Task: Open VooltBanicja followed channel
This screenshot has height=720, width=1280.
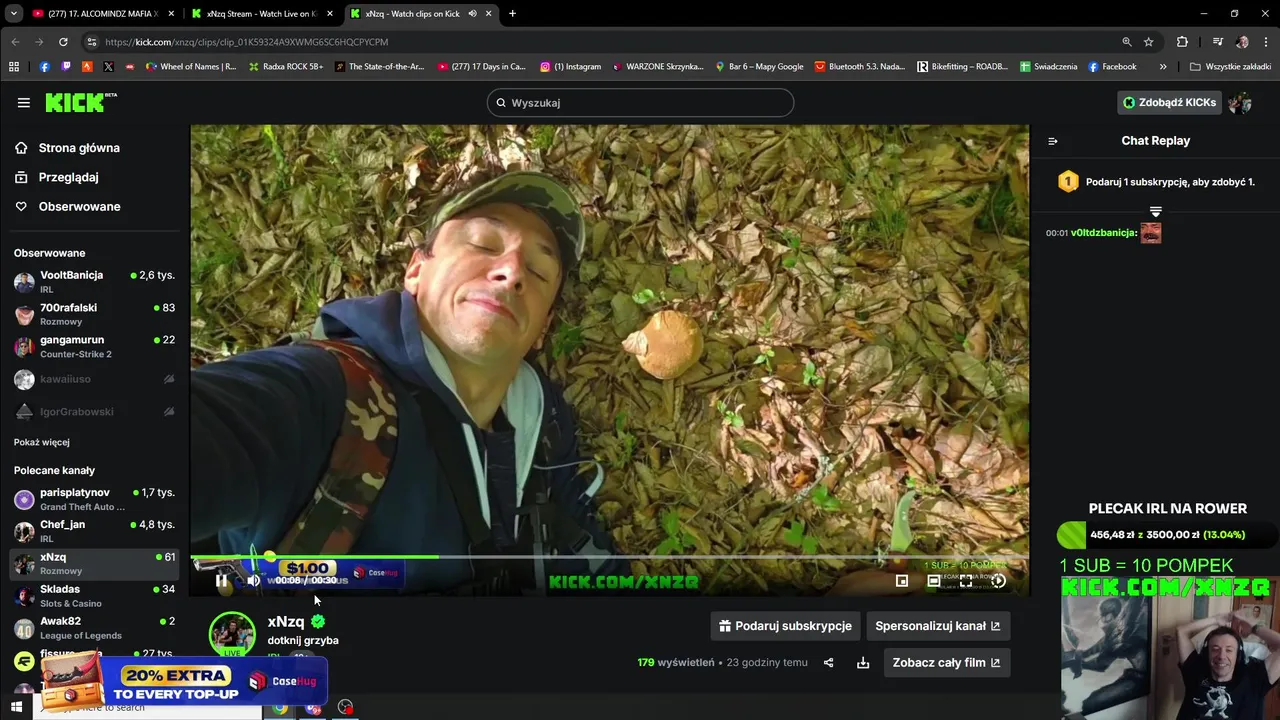Action: [x=94, y=282]
